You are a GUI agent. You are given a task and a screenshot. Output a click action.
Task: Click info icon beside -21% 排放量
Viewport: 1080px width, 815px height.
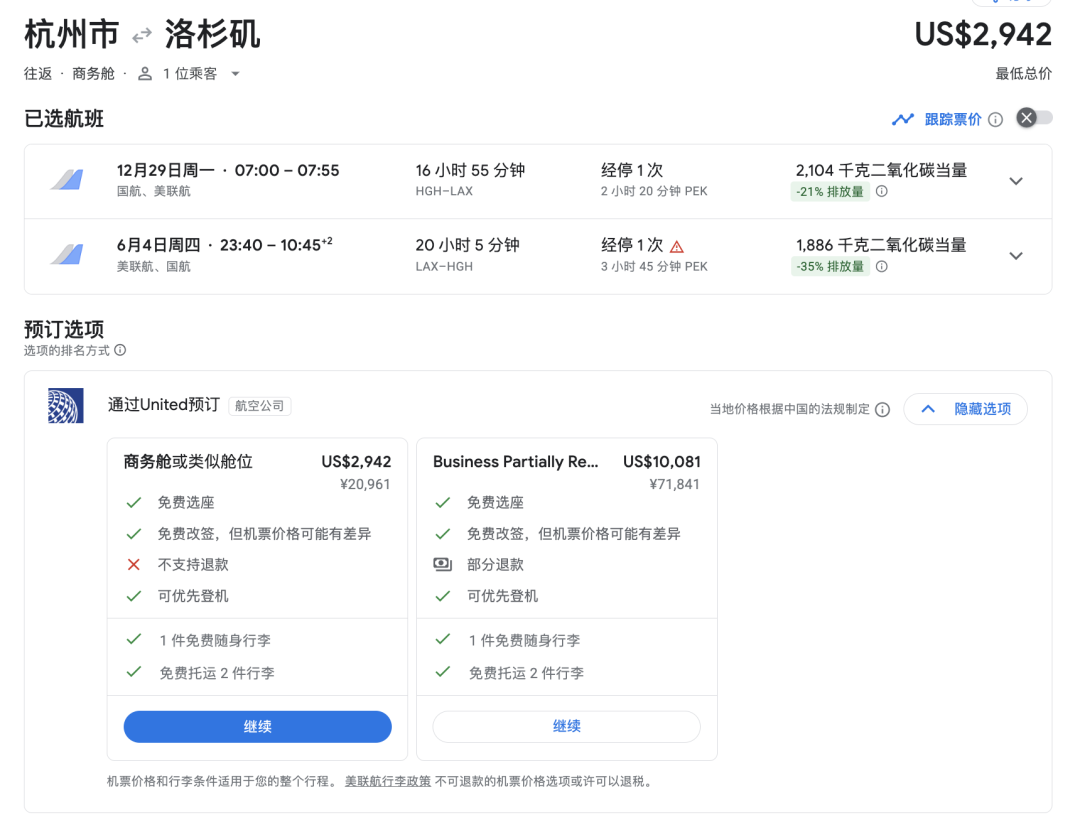pyautogui.click(x=881, y=192)
